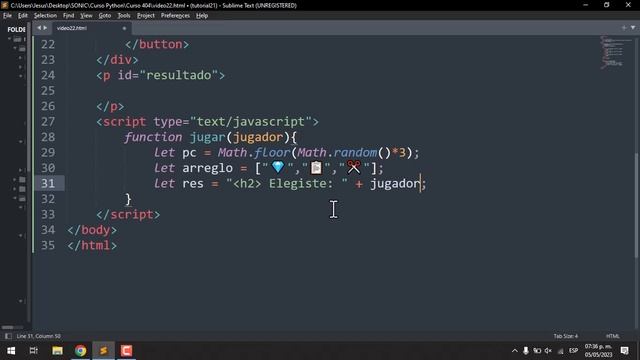
Task: Open Task View on the taskbar
Action: (x=34, y=351)
